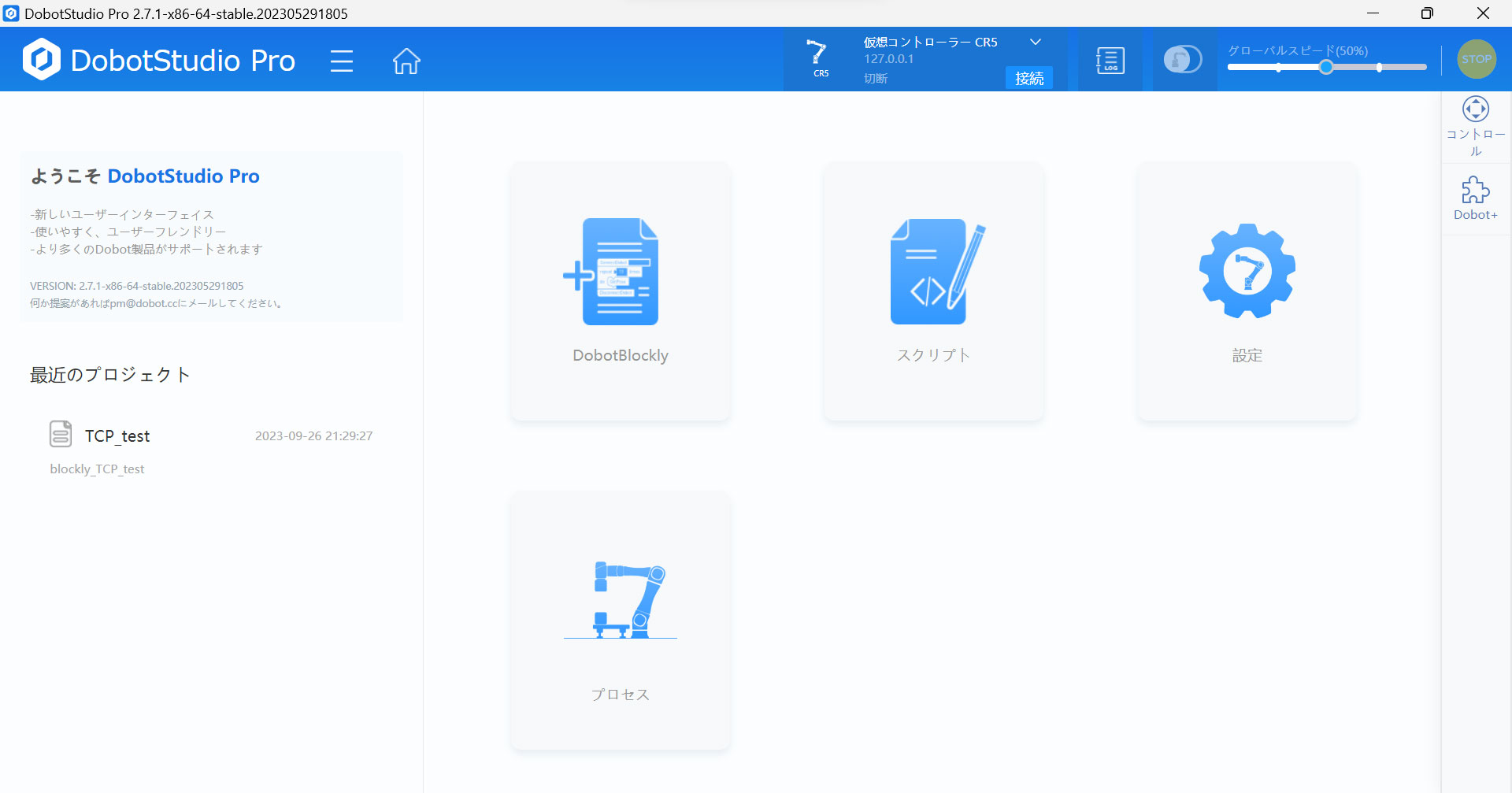The height and width of the screenshot is (793, 1512).
Task: Open the Dobot+ plugin puzzle icon
Action: (x=1475, y=198)
